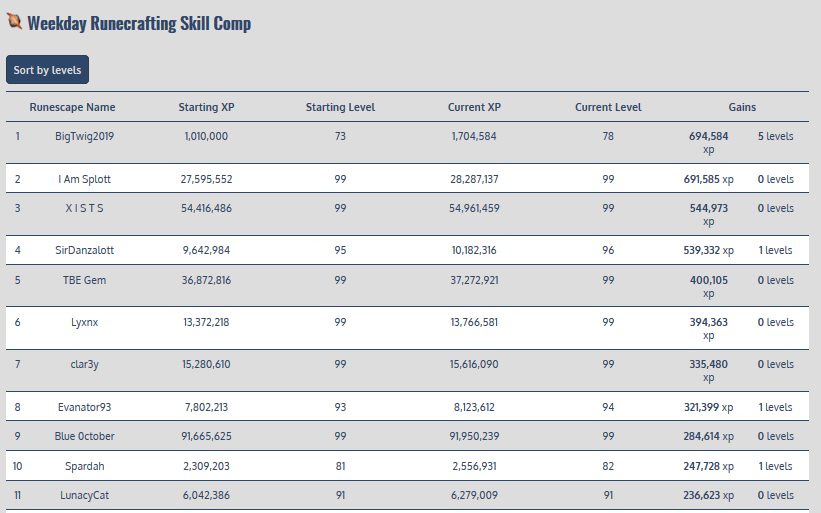Open Spardah player entry
821x513 pixels.
(84, 466)
